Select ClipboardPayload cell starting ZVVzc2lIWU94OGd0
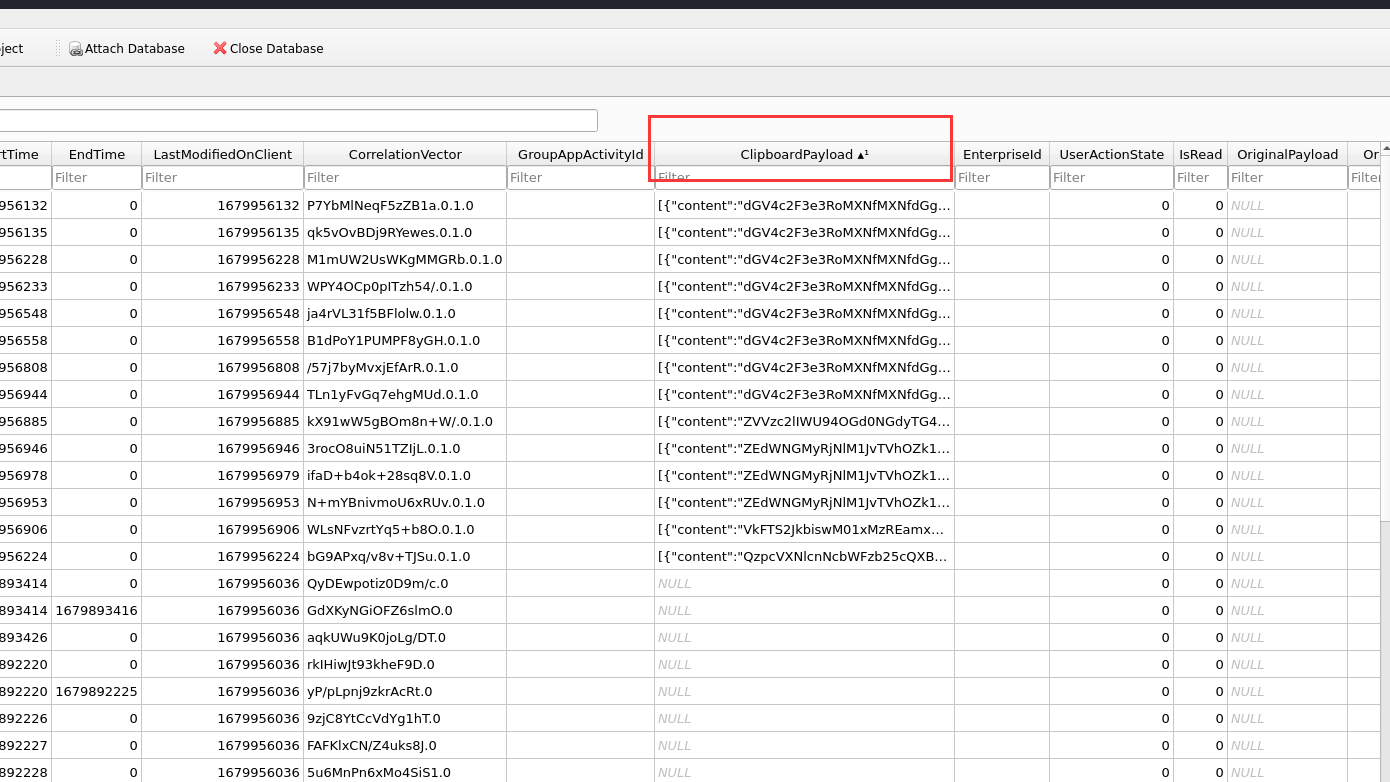 (804, 421)
